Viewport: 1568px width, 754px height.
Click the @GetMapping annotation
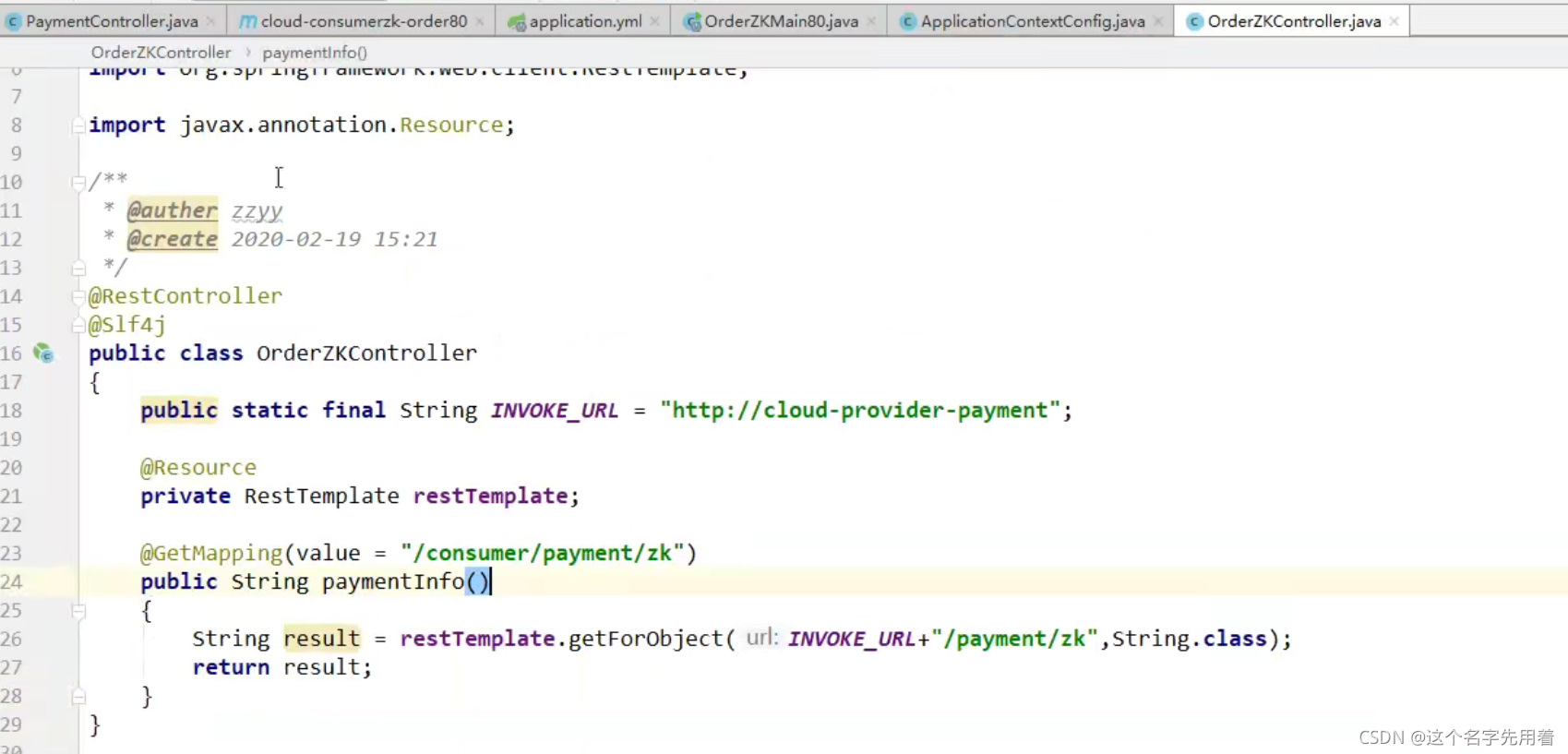[211, 554]
